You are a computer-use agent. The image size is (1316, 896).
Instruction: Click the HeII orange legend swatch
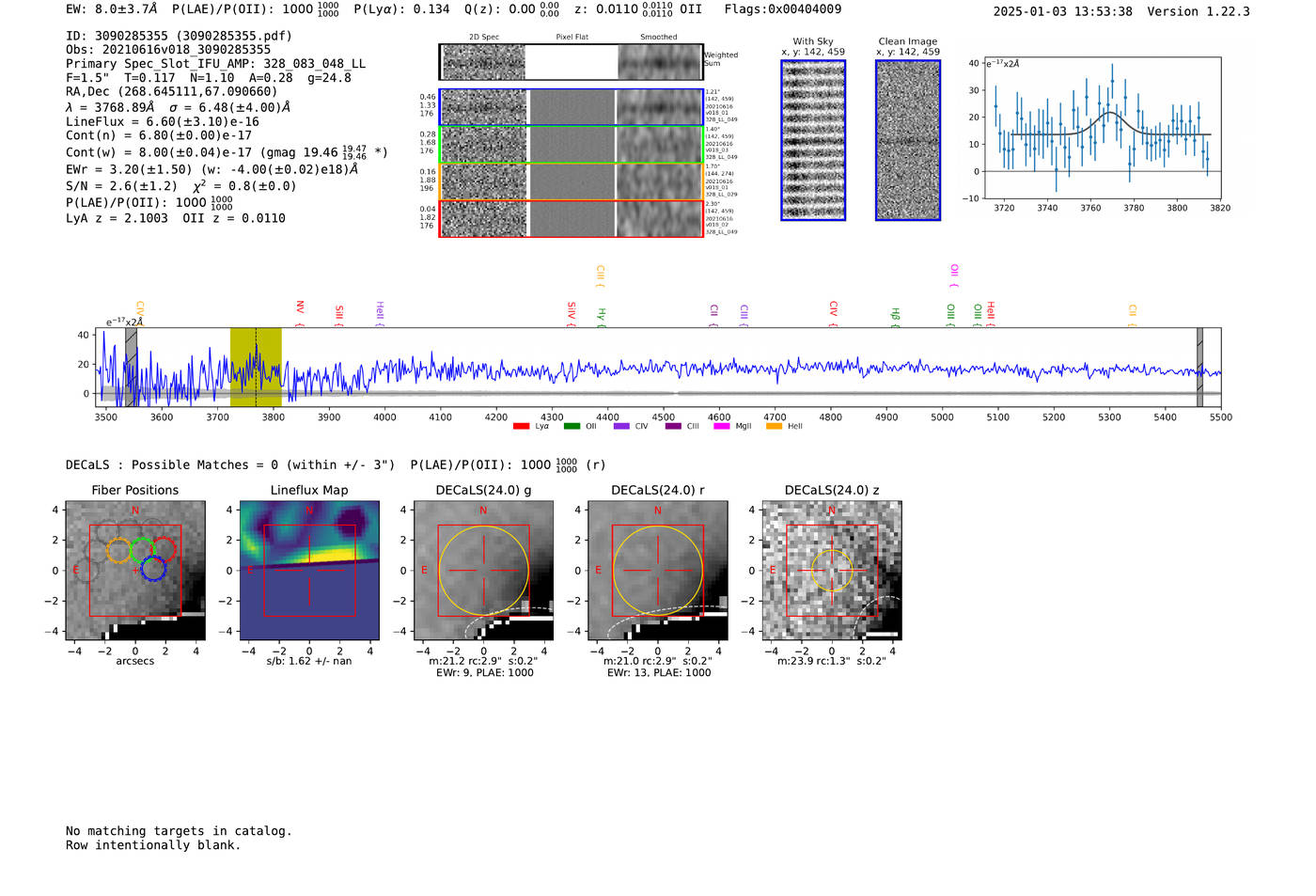[x=774, y=426]
